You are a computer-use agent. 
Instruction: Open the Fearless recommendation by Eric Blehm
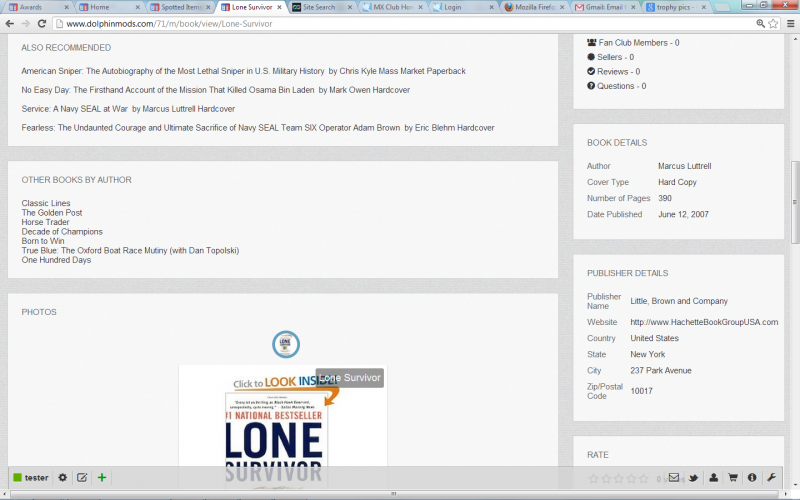pos(258,128)
